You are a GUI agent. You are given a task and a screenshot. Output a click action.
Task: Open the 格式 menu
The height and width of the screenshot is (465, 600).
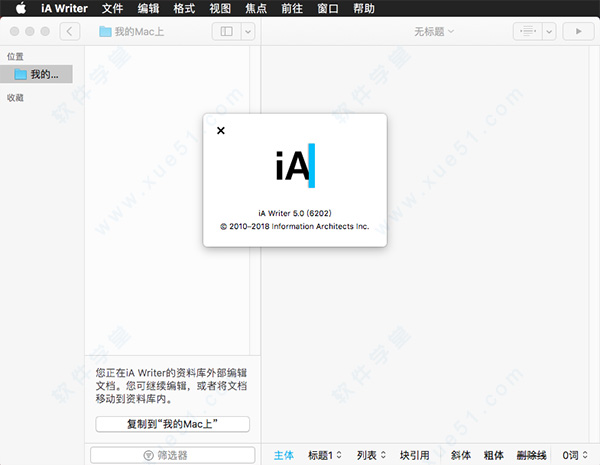pos(184,8)
